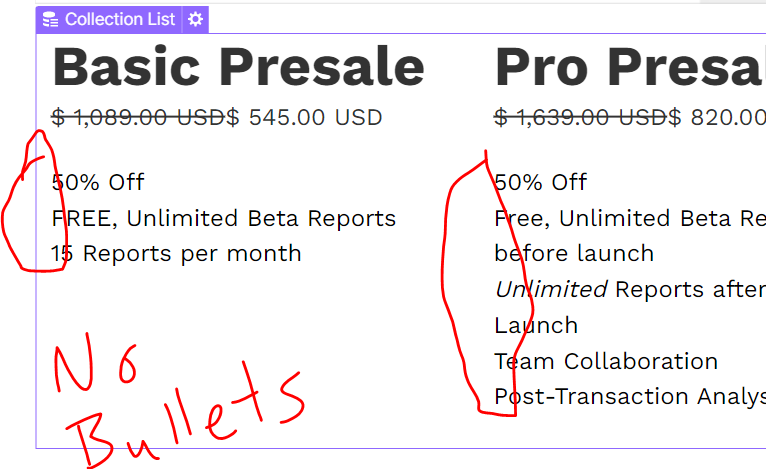Select 50% Off under Pro Presale

(540, 182)
